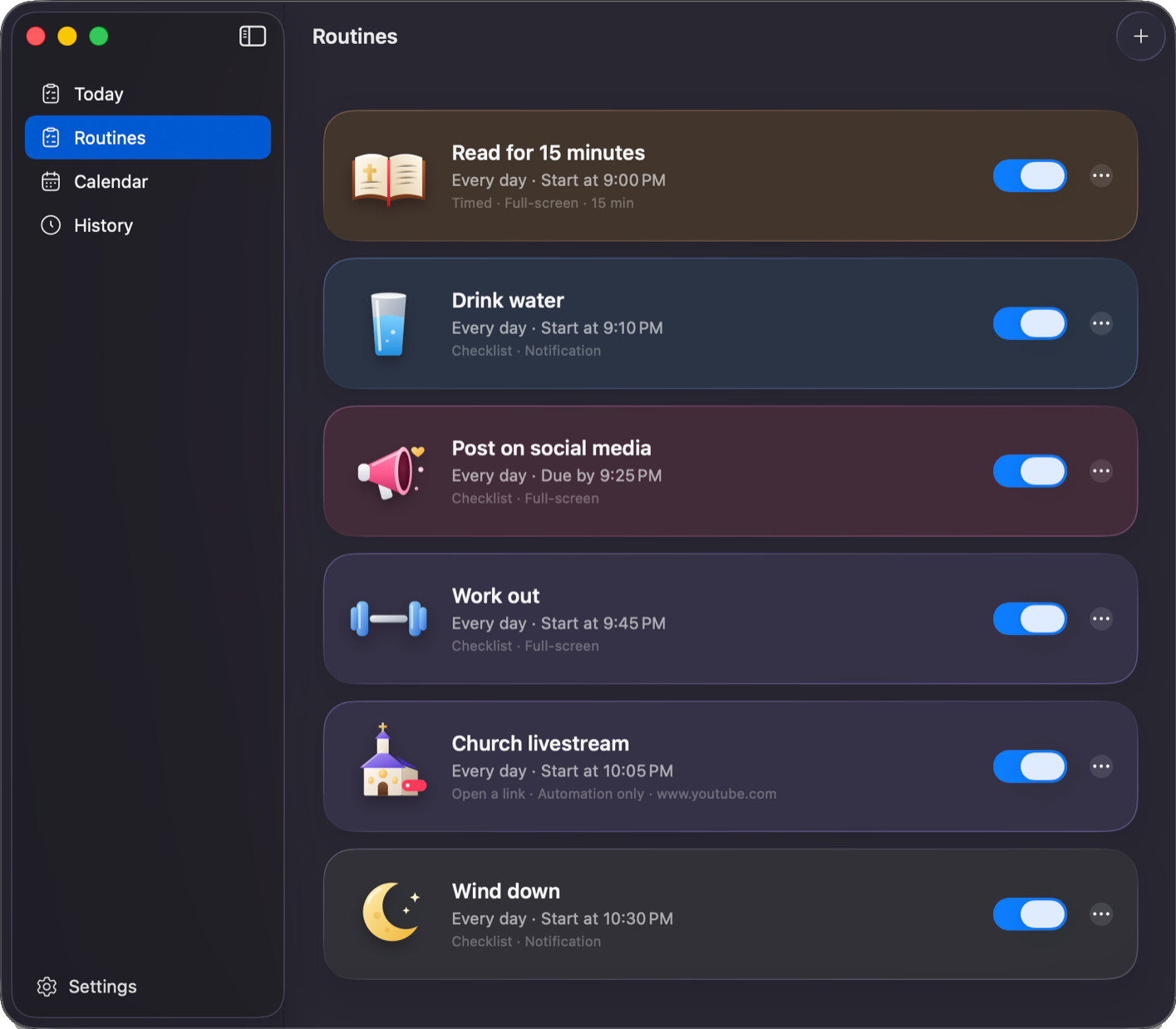The image size is (1176, 1029).
Task: Disable the Read for 15 minutes routine
Action: point(1030,176)
